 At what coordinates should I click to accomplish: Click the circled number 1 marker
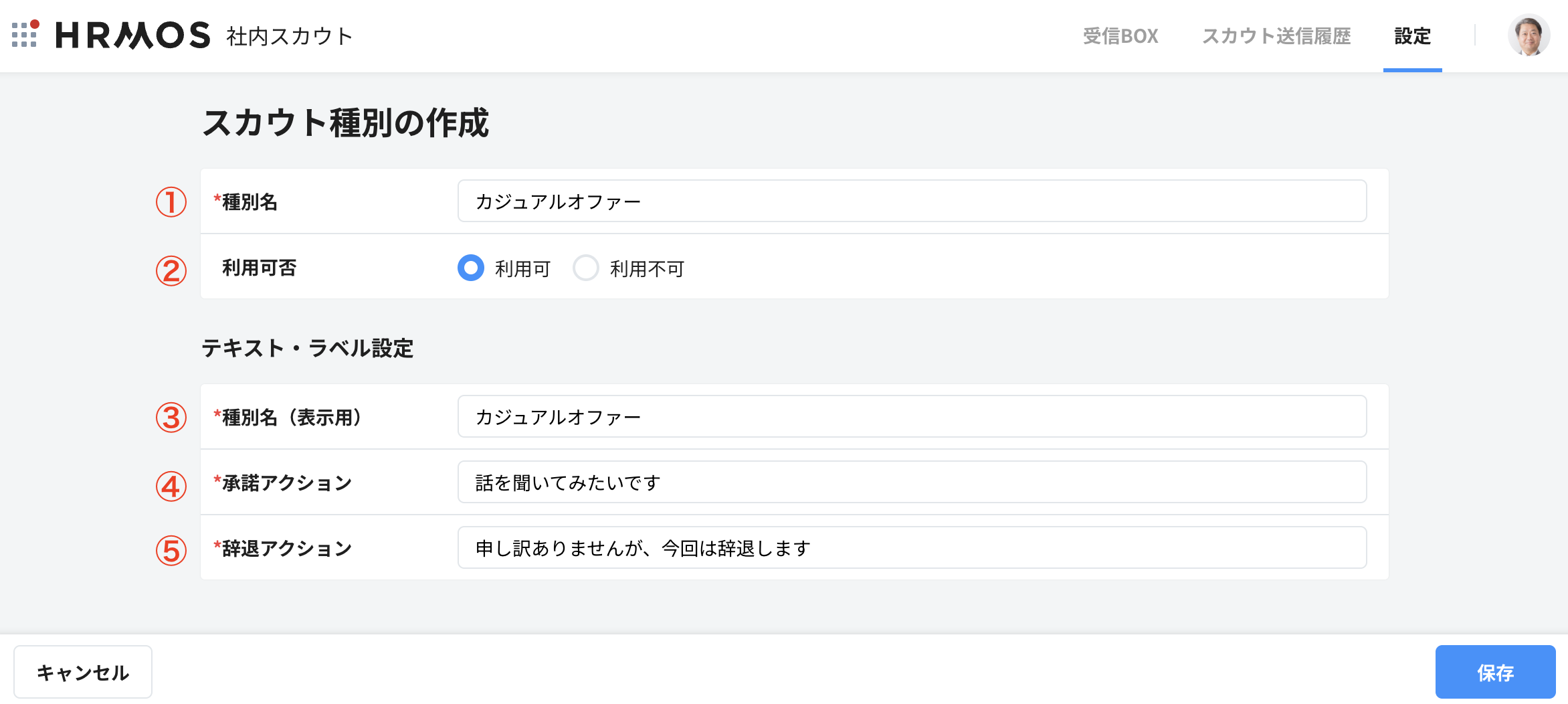pos(171,202)
